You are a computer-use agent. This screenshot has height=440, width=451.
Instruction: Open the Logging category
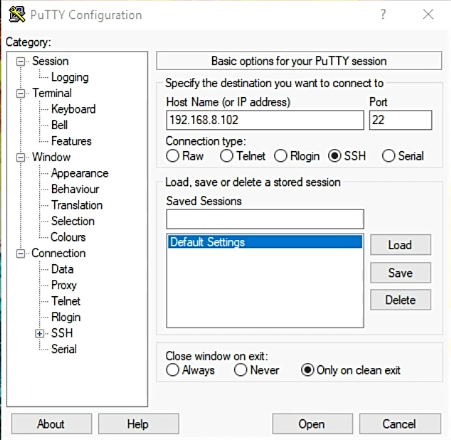(70, 77)
